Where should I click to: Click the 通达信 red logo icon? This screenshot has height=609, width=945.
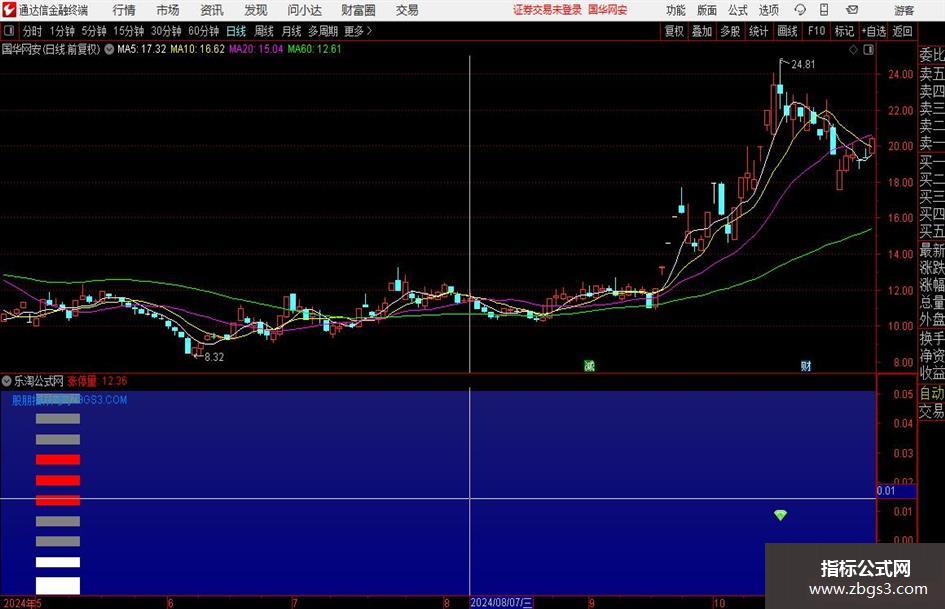(9, 10)
